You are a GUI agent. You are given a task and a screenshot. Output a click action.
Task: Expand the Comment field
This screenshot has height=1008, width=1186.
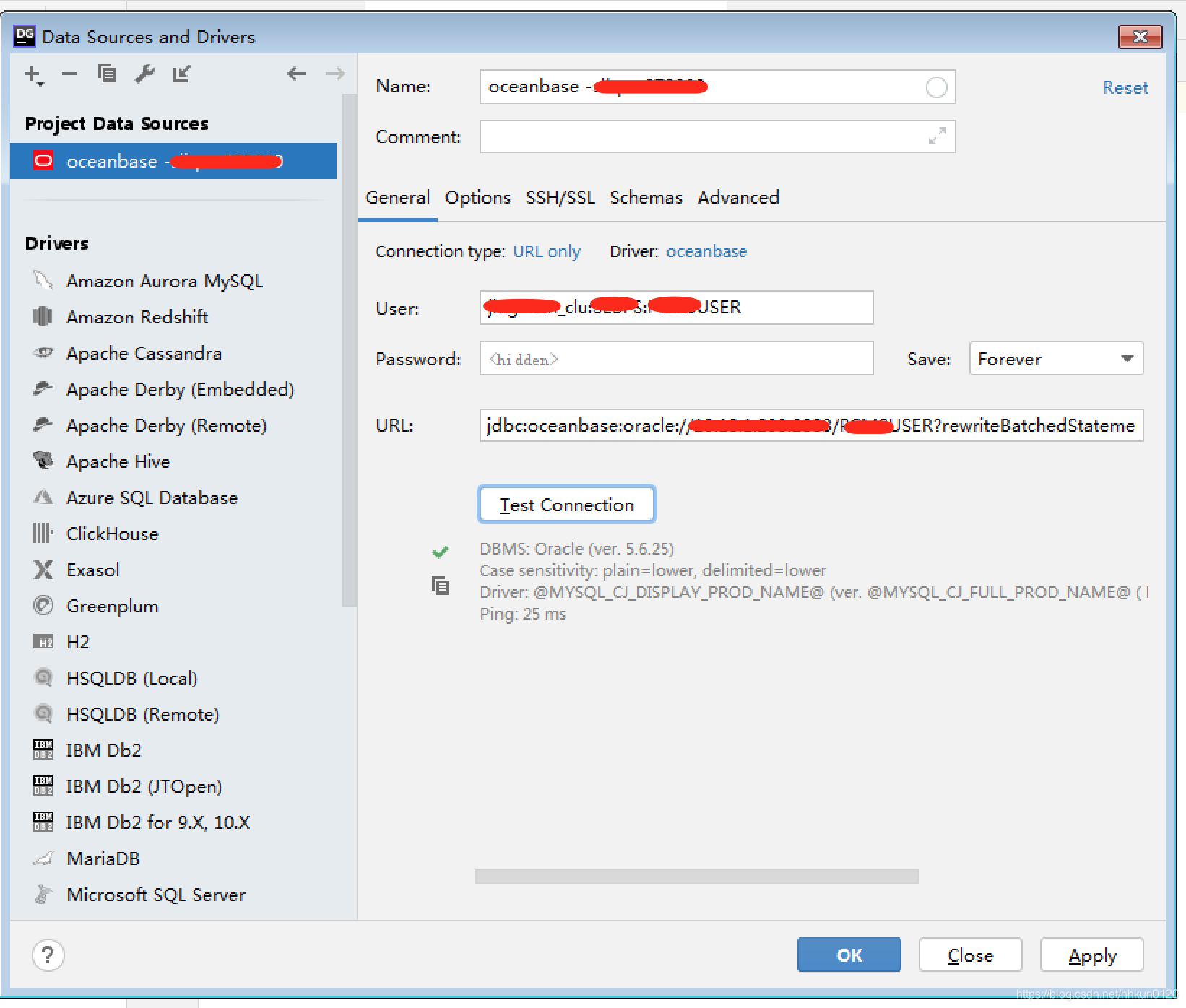[937, 136]
